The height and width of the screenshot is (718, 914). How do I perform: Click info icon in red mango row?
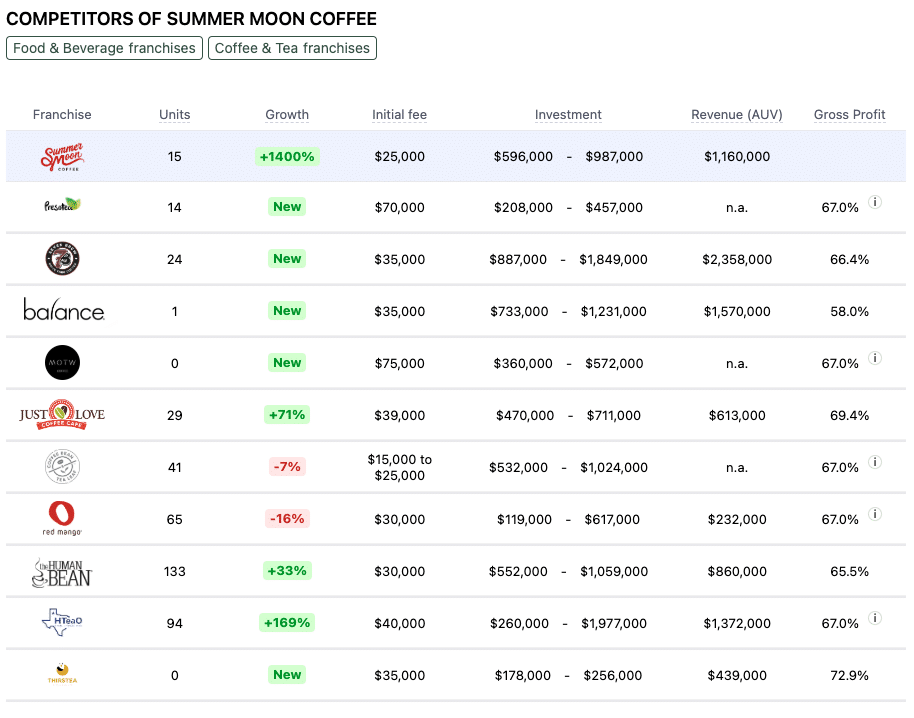875,514
